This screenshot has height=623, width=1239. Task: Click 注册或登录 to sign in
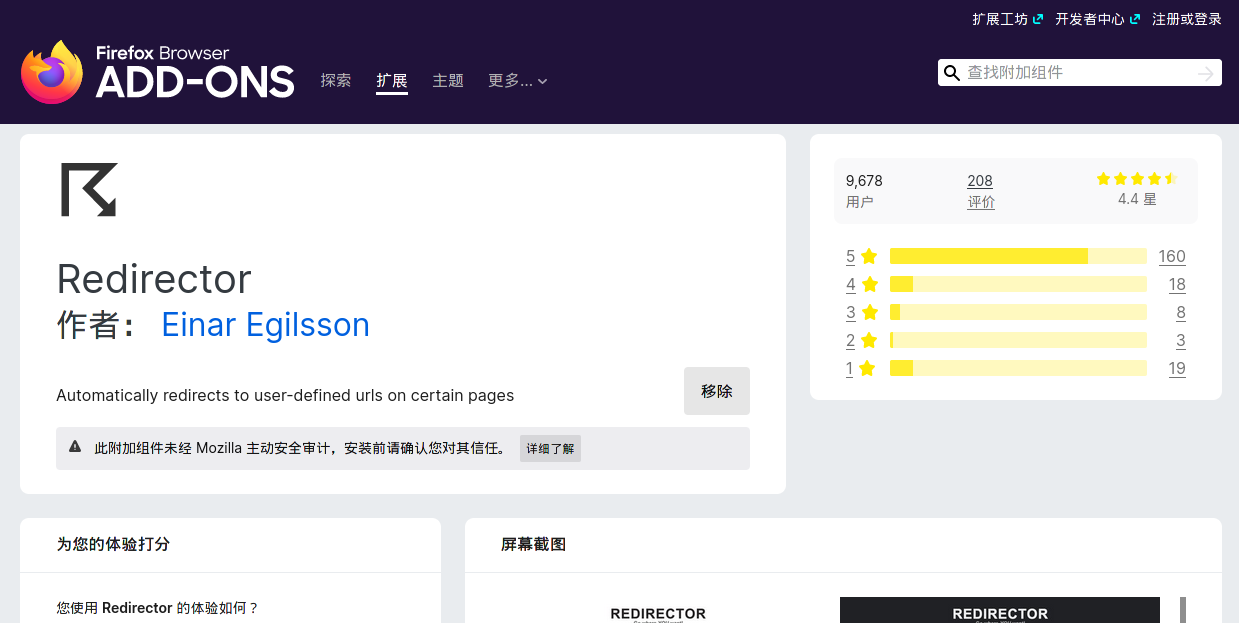coord(1187,19)
